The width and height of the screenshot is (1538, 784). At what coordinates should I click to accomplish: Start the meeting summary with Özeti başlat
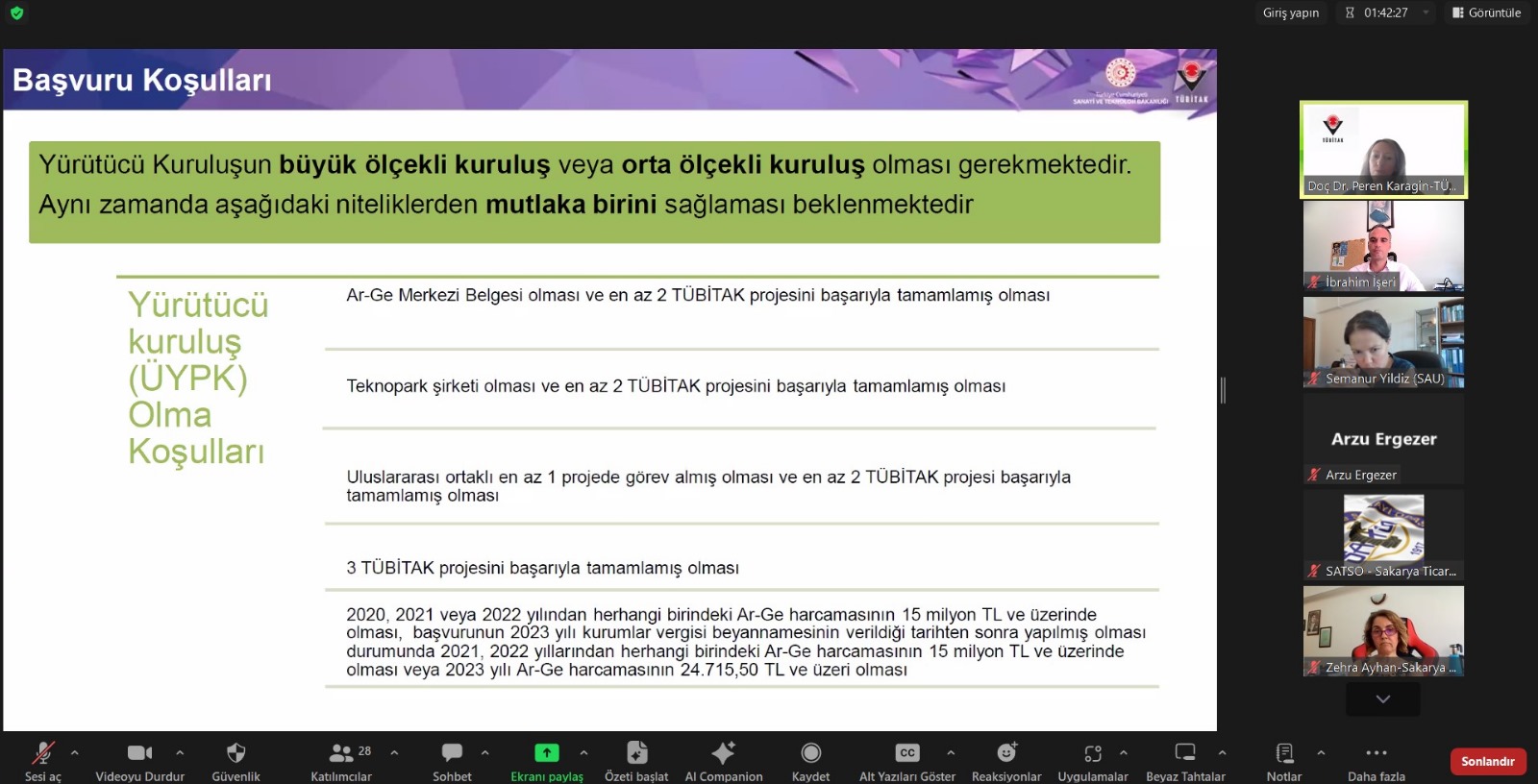[x=636, y=753]
